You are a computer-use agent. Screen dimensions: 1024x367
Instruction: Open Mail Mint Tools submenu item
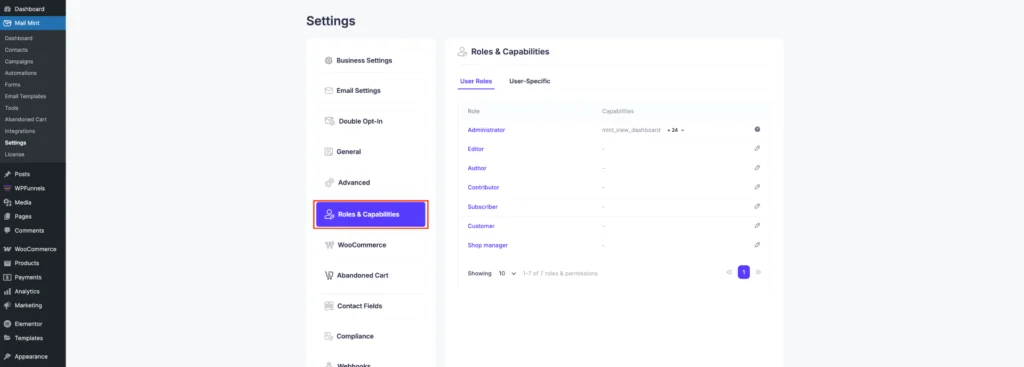click(12, 108)
